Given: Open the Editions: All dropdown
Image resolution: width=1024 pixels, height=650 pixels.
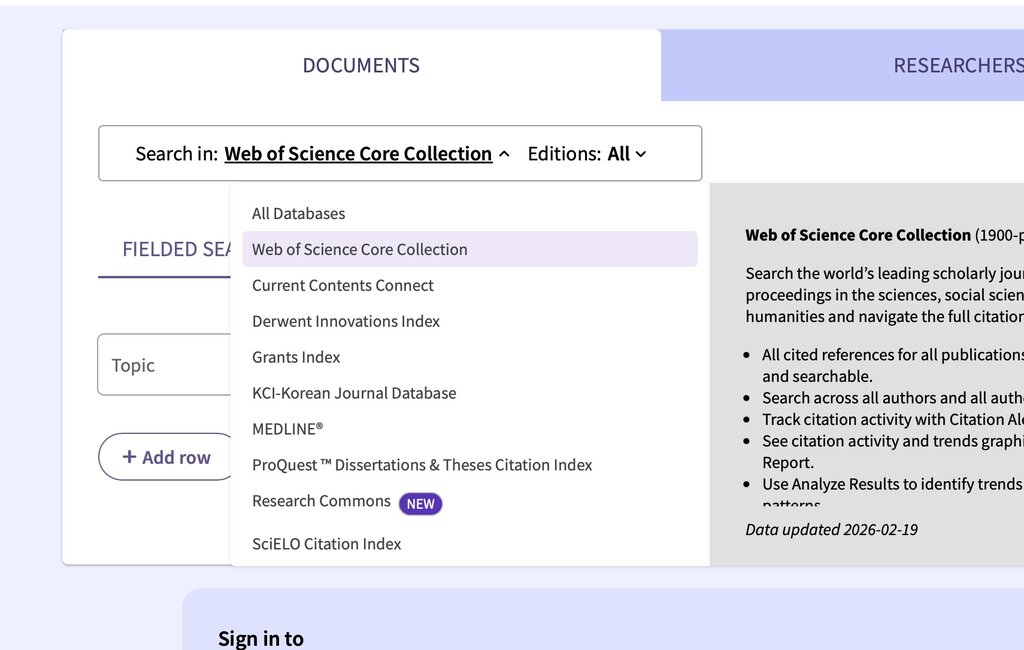Looking at the screenshot, I should click(586, 154).
